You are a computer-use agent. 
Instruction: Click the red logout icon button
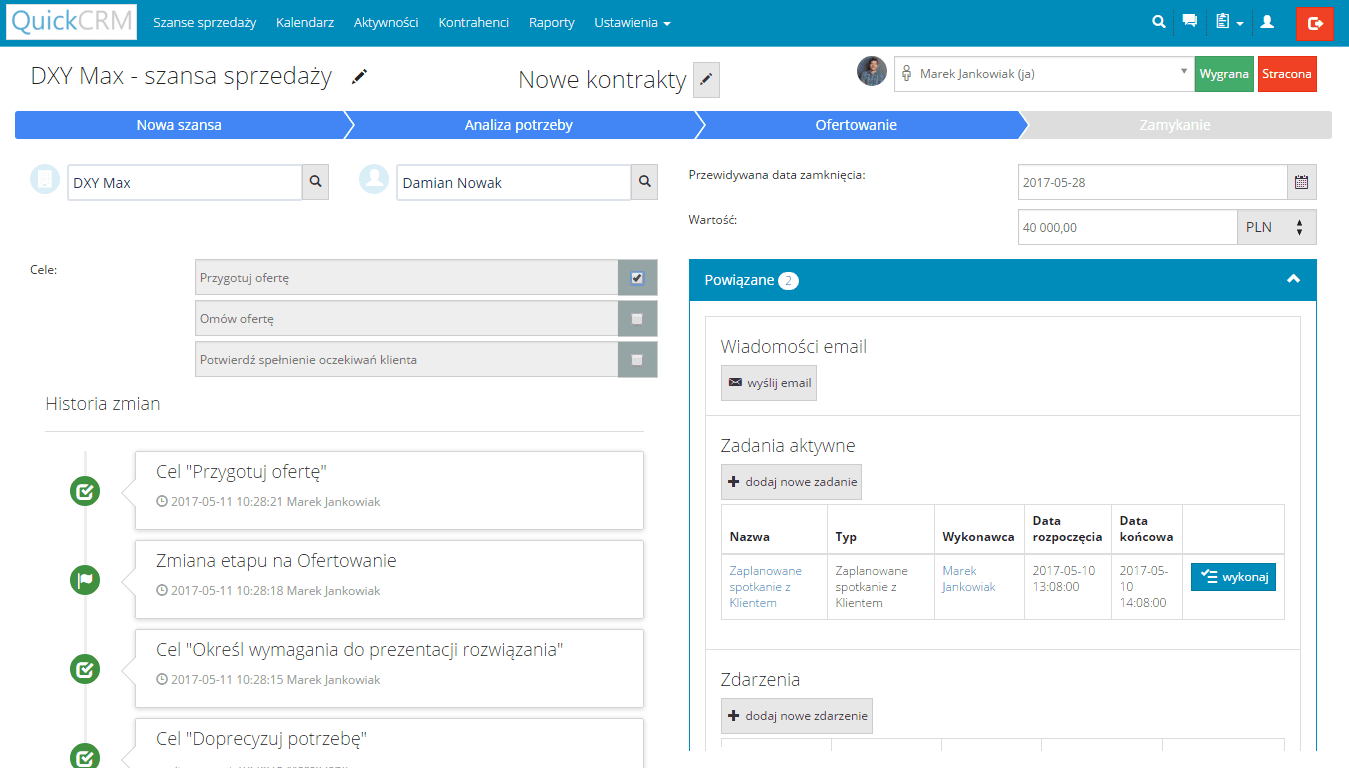[x=1314, y=23]
